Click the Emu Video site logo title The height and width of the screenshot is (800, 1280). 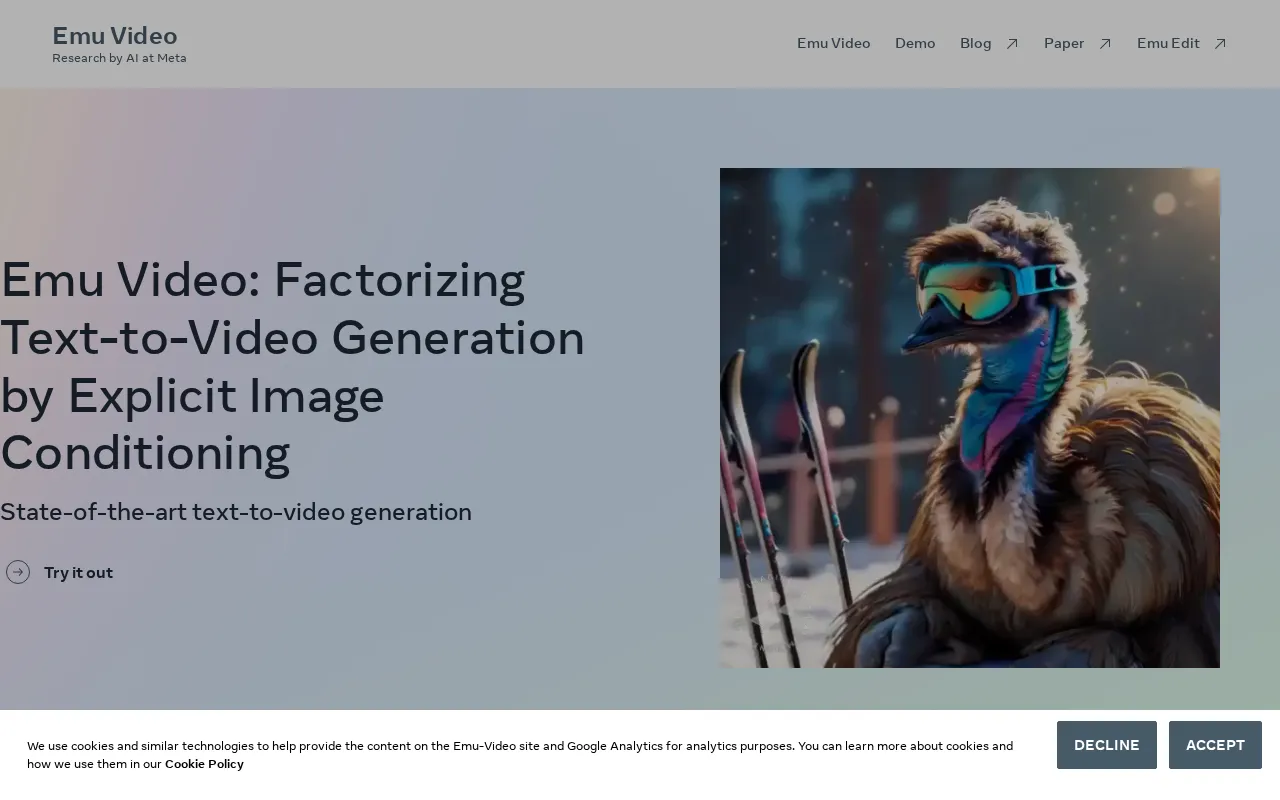point(115,36)
